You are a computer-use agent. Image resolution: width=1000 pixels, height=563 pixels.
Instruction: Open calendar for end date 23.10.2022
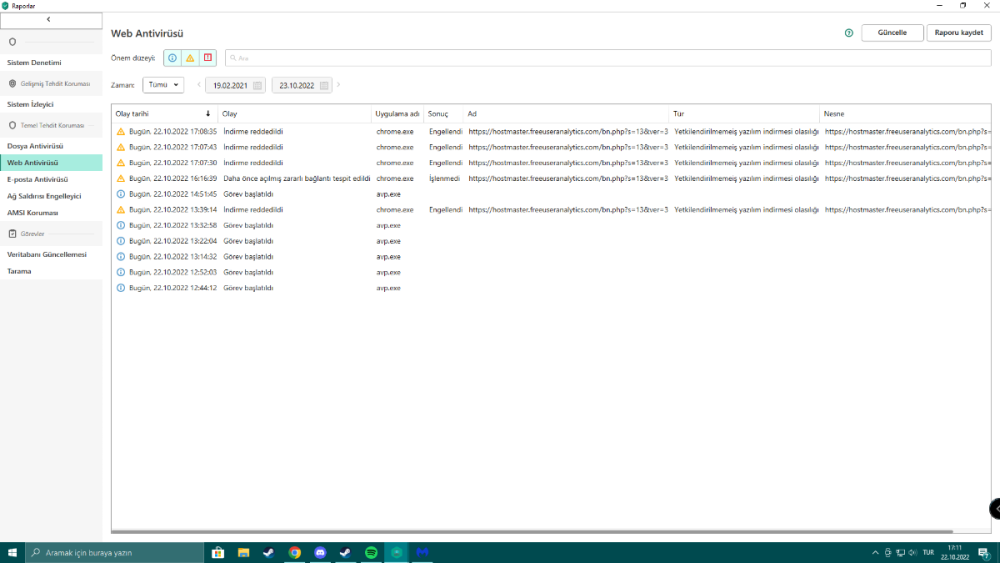324,85
